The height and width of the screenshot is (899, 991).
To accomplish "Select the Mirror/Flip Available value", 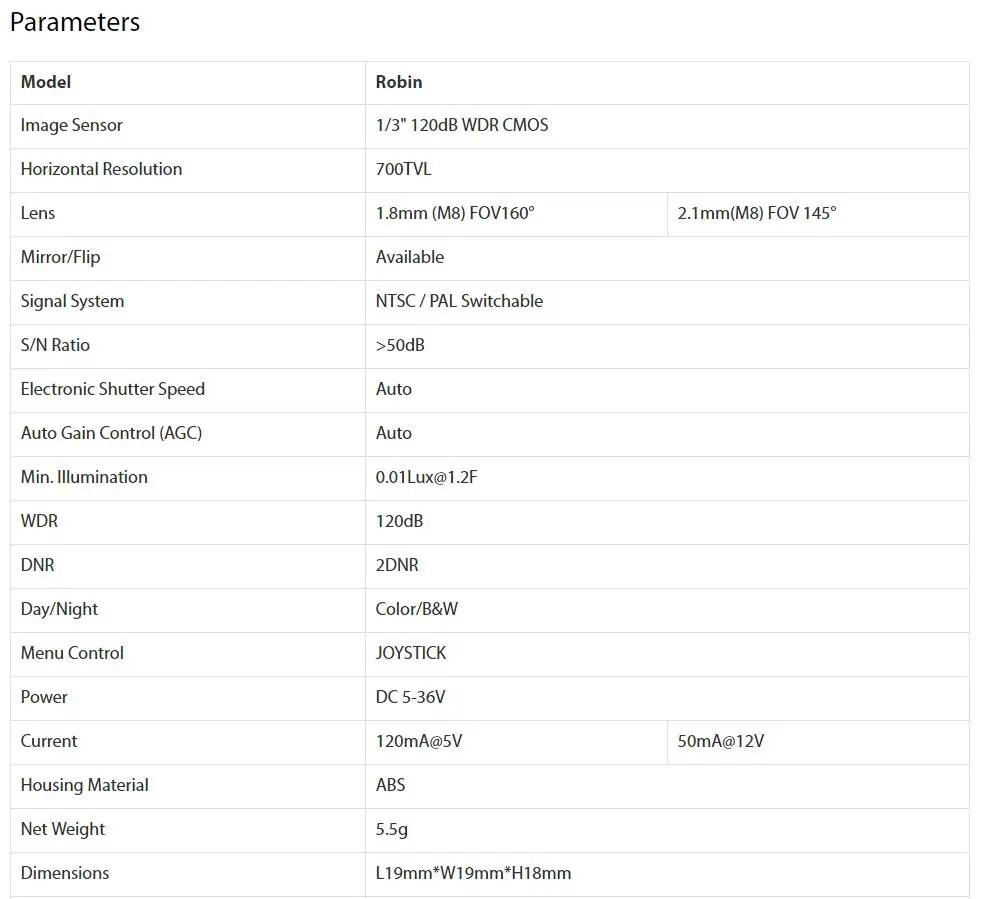I will click(x=410, y=257).
